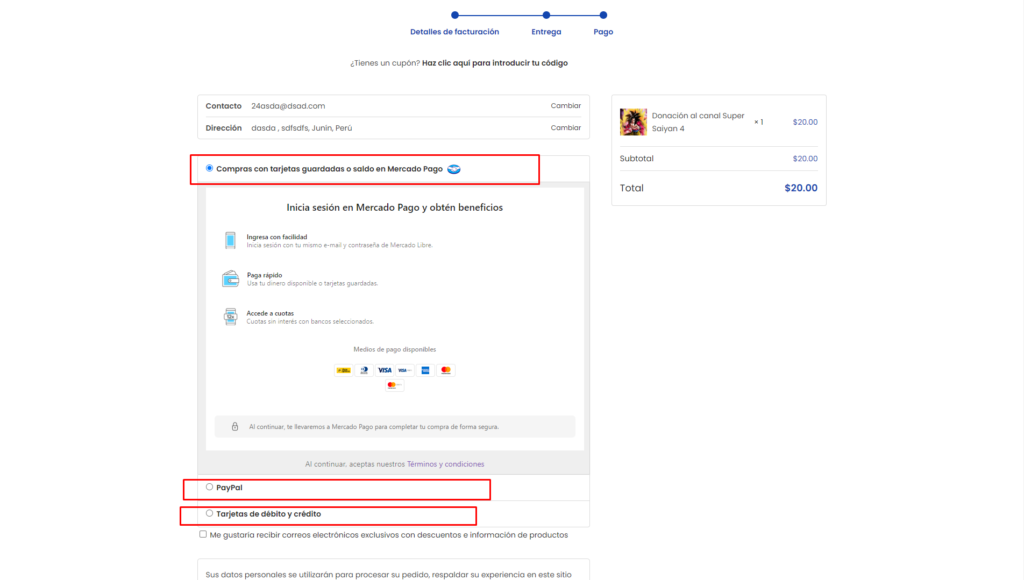
Task: Choose Tarjetas de débito y crédito option
Action: (x=209, y=513)
